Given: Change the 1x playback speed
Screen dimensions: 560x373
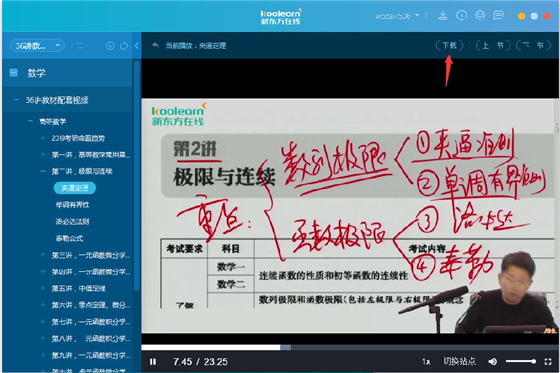Looking at the screenshot, I should click(x=426, y=362).
